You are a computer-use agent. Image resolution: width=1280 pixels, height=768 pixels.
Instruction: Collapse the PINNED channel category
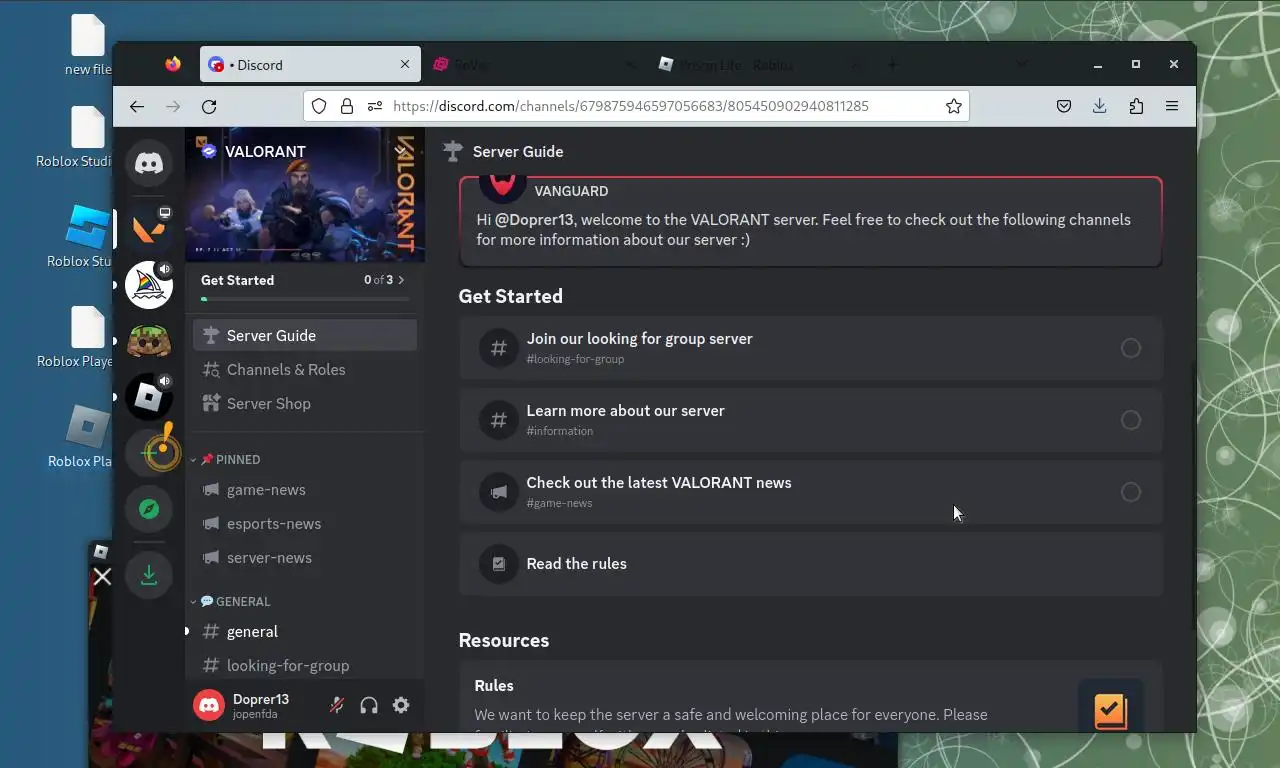231,459
